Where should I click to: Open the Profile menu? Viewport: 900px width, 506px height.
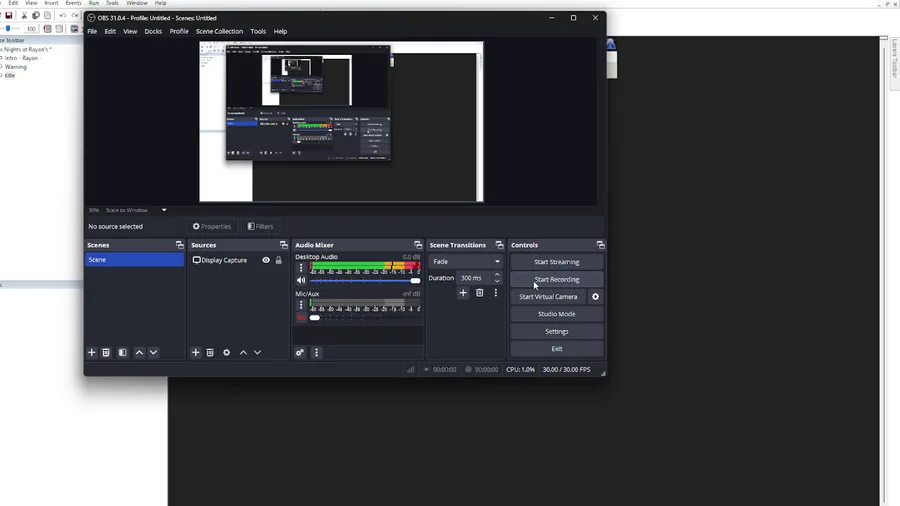(x=179, y=32)
